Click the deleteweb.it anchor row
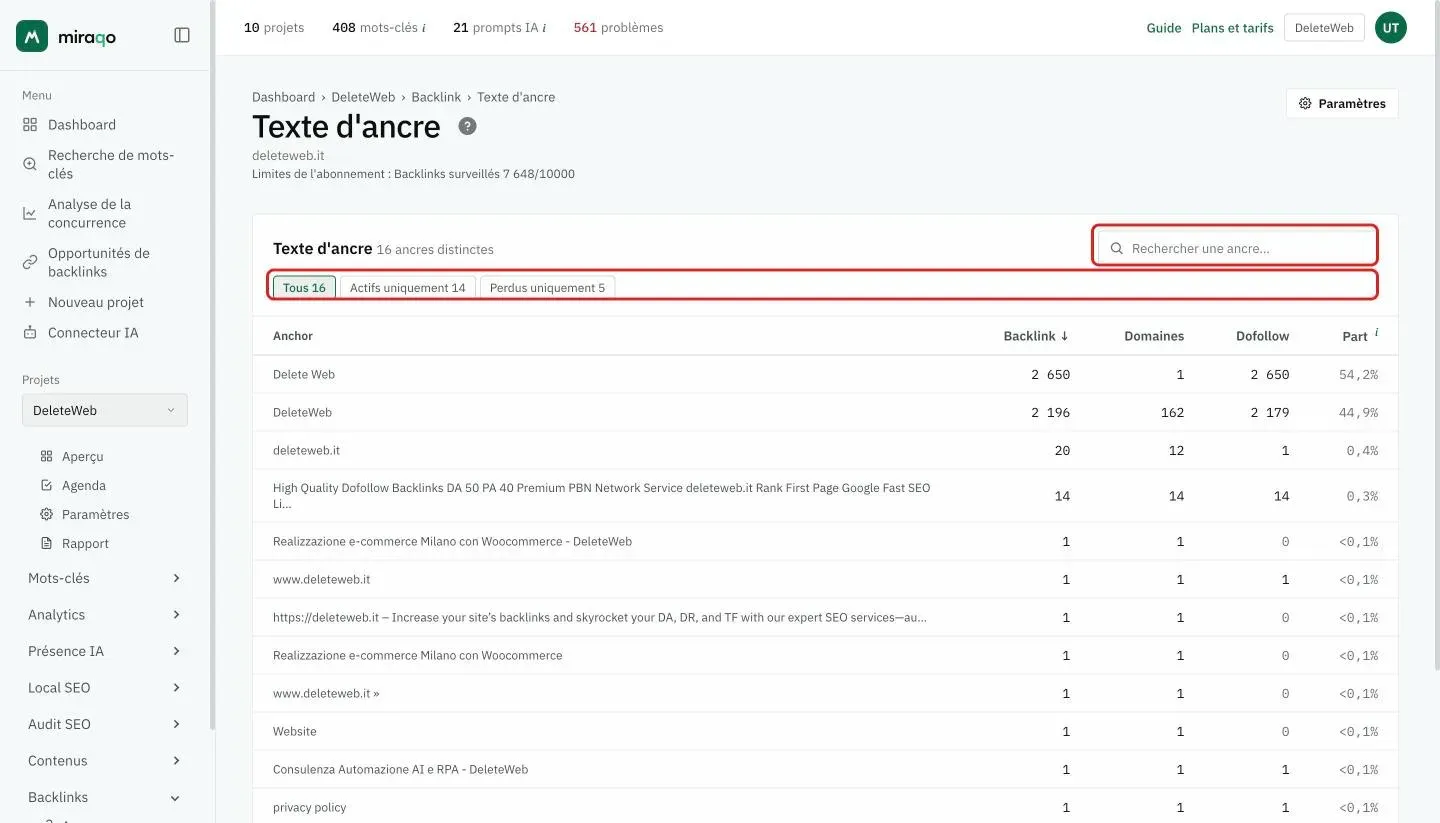 click(x=825, y=451)
